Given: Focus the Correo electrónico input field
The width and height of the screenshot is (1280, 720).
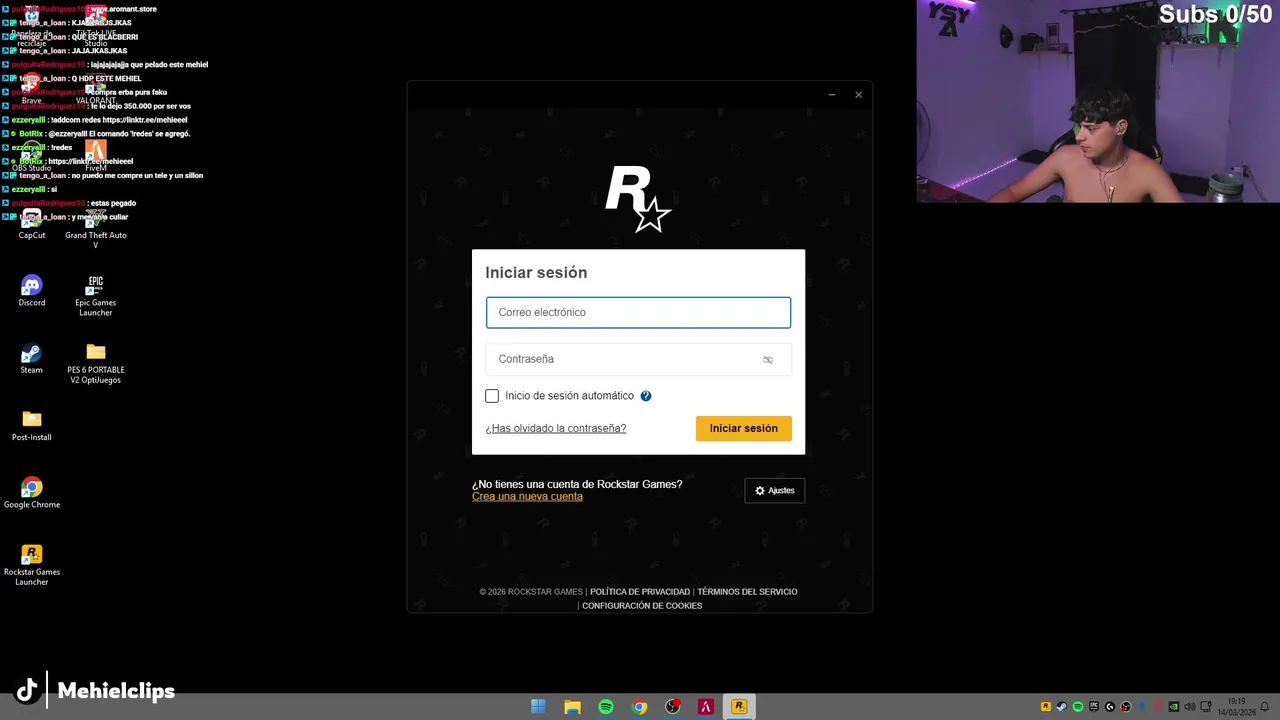Looking at the screenshot, I should [x=638, y=312].
